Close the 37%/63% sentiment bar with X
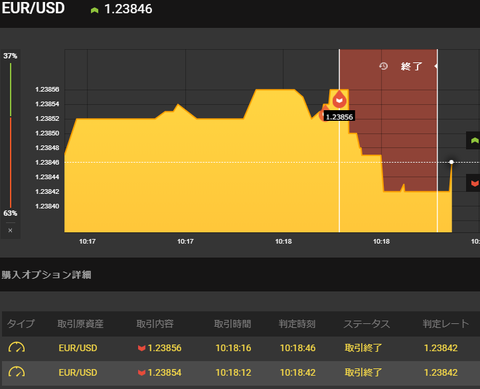The height and width of the screenshot is (389, 480). click(10, 230)
